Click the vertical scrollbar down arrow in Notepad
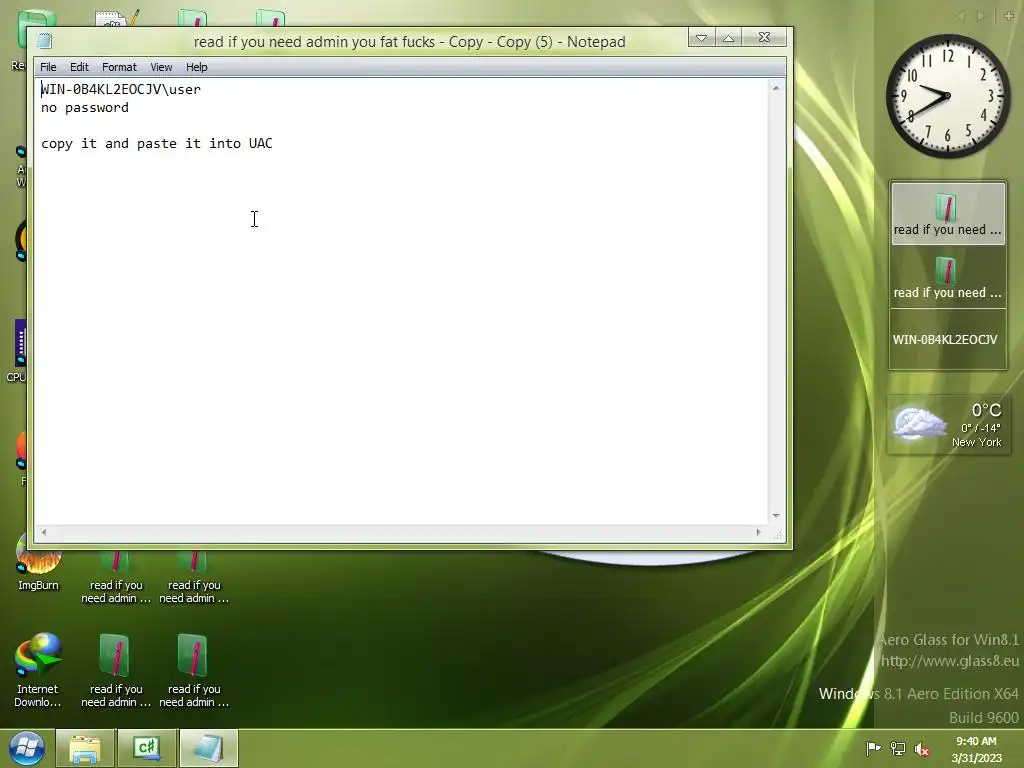The width and height of the screenshot is (1024, 768). (776, 516)
